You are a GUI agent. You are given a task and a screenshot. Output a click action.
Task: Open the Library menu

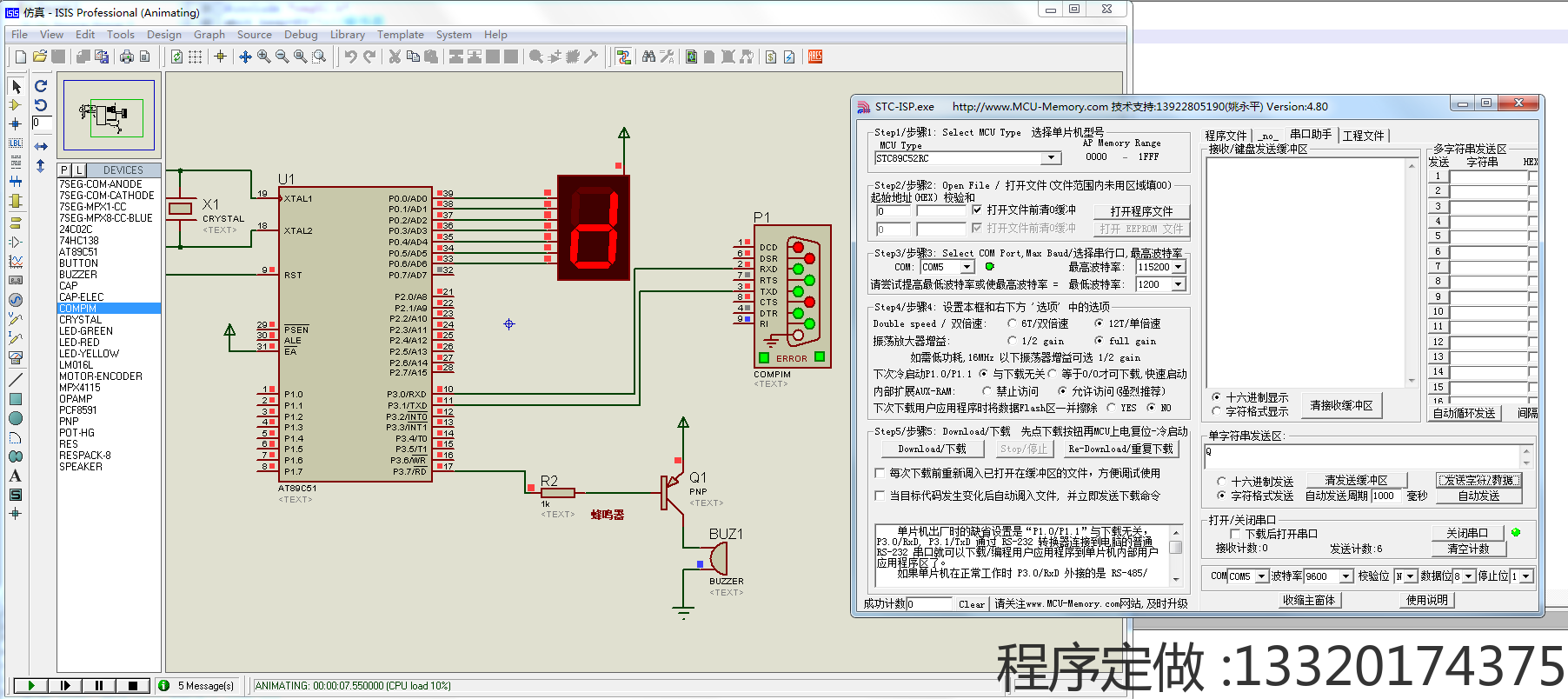click(347, 35)
